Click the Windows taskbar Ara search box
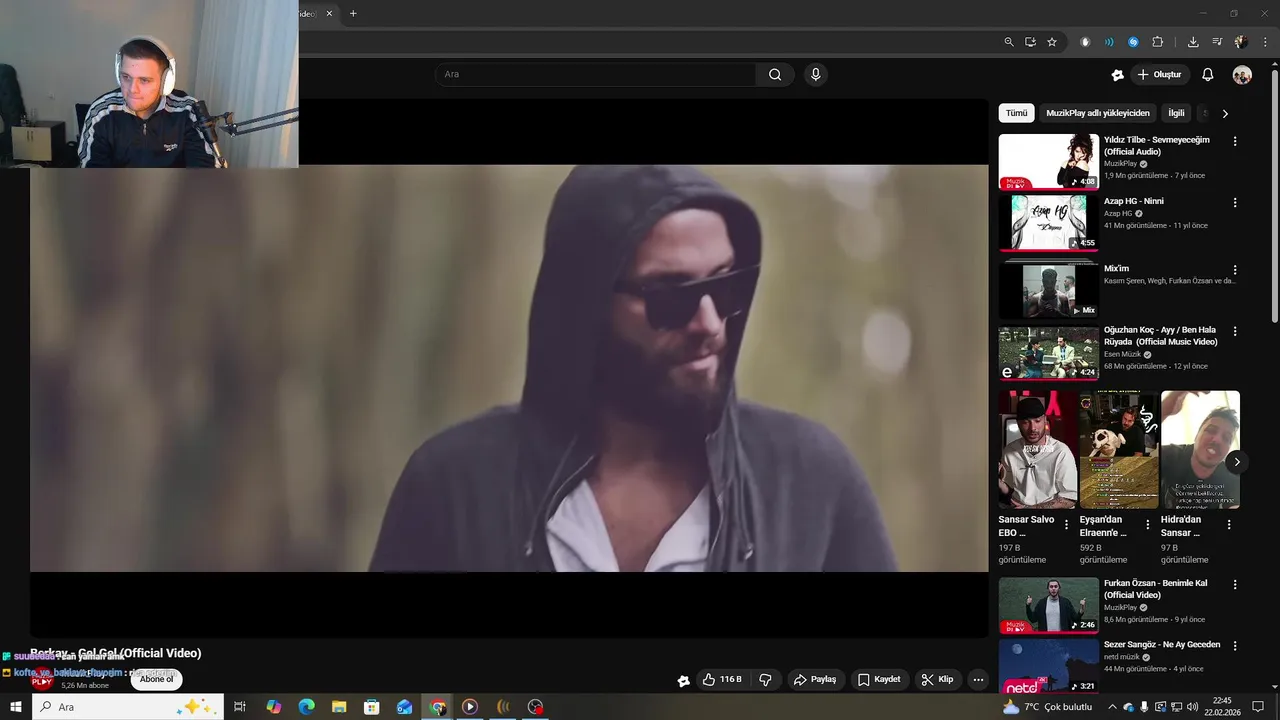This screenshot has height=720, width=1280. [x=128, y=707]
